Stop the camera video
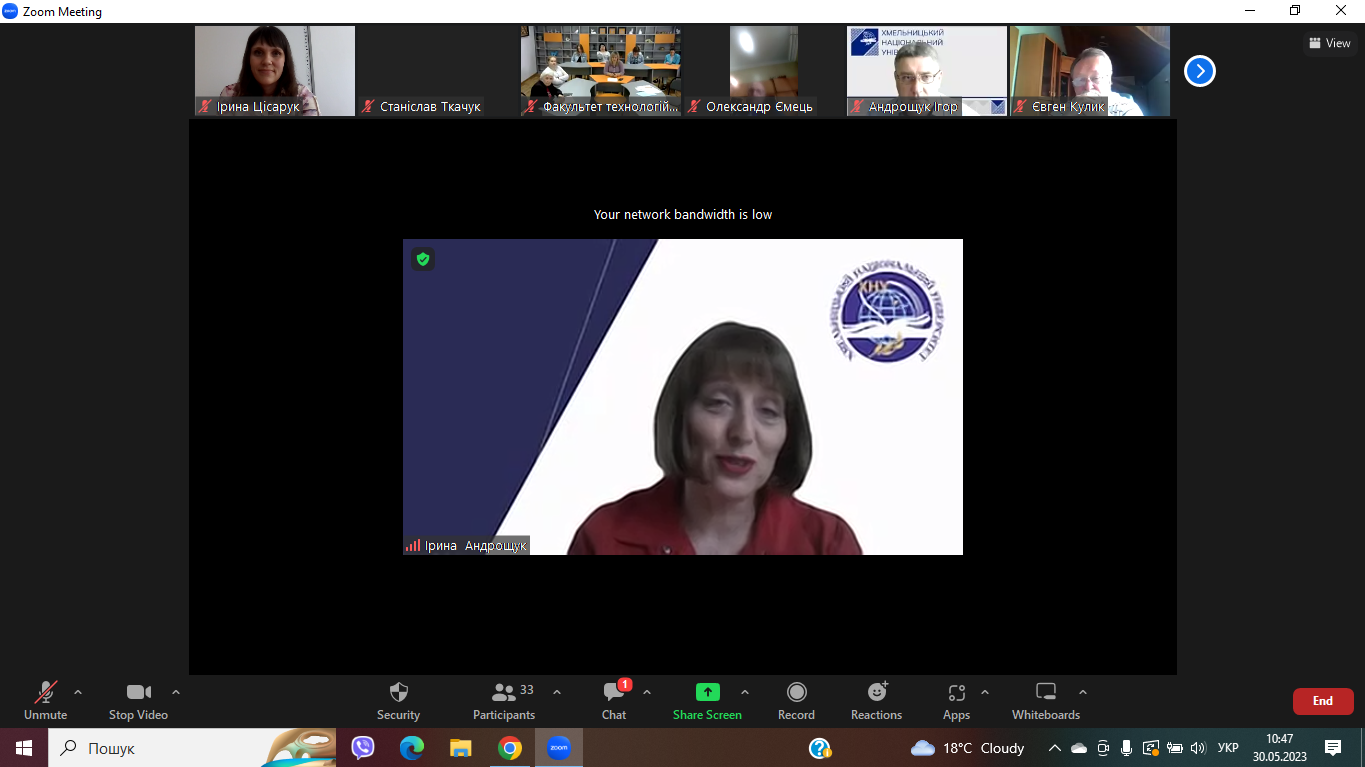The height and width of the screenshot is (767, 1365). [138, 693]
